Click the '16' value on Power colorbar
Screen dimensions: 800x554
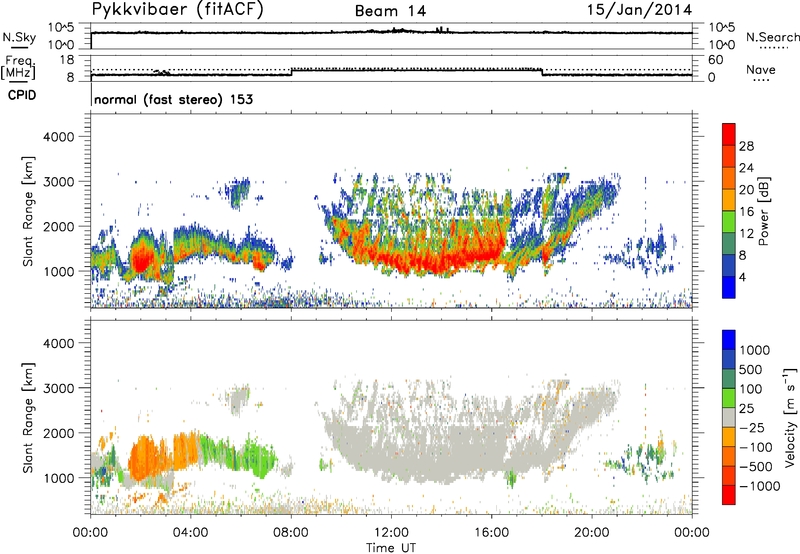coord(746,212)
